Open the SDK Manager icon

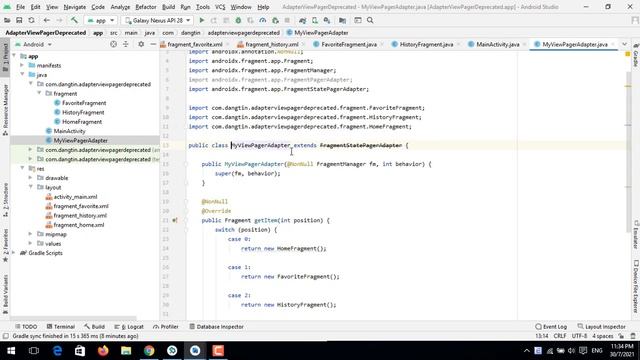(x=327, y=20)
